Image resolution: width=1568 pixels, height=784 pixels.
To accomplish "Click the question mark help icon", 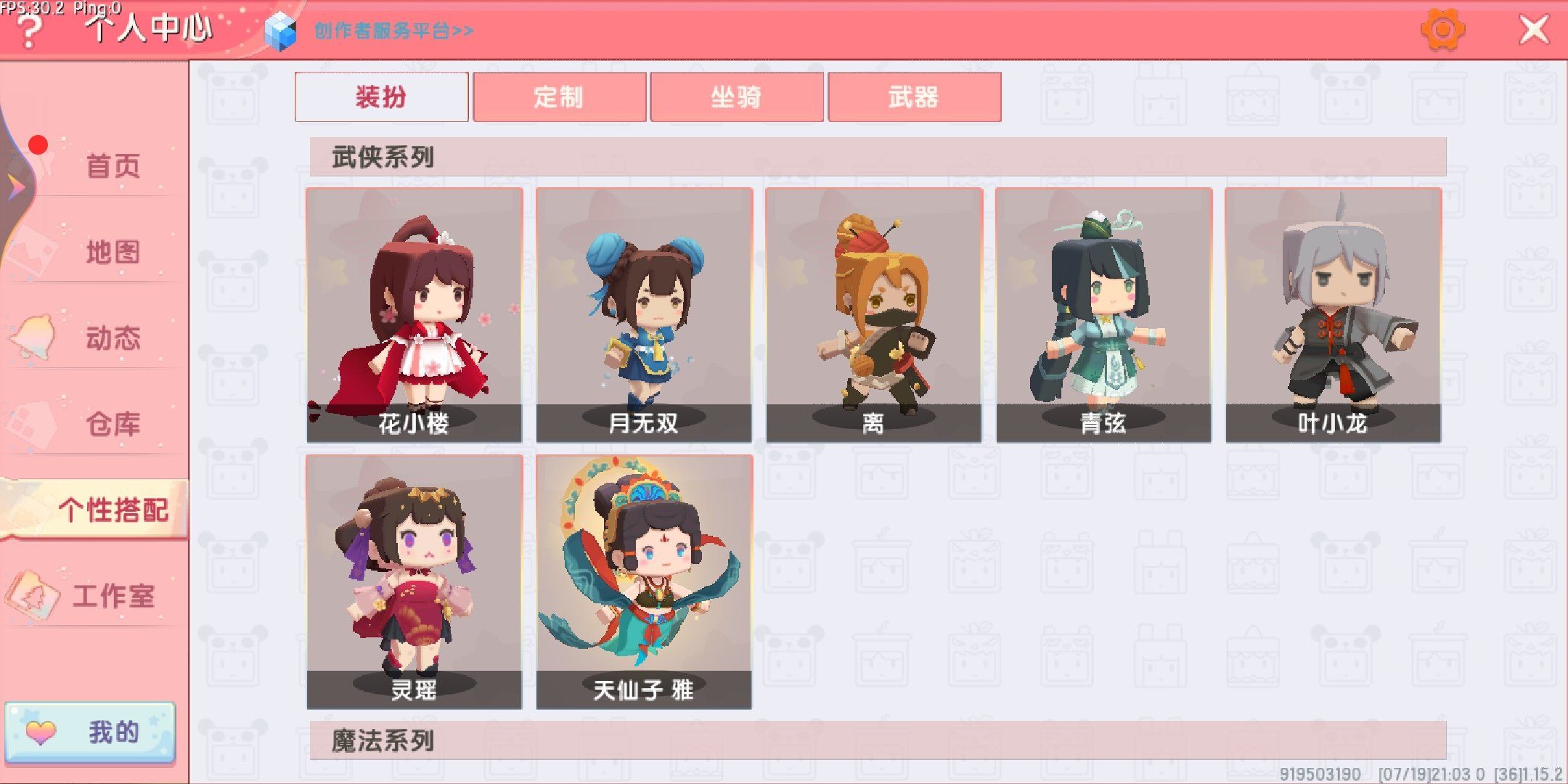I will coord(29,32).
